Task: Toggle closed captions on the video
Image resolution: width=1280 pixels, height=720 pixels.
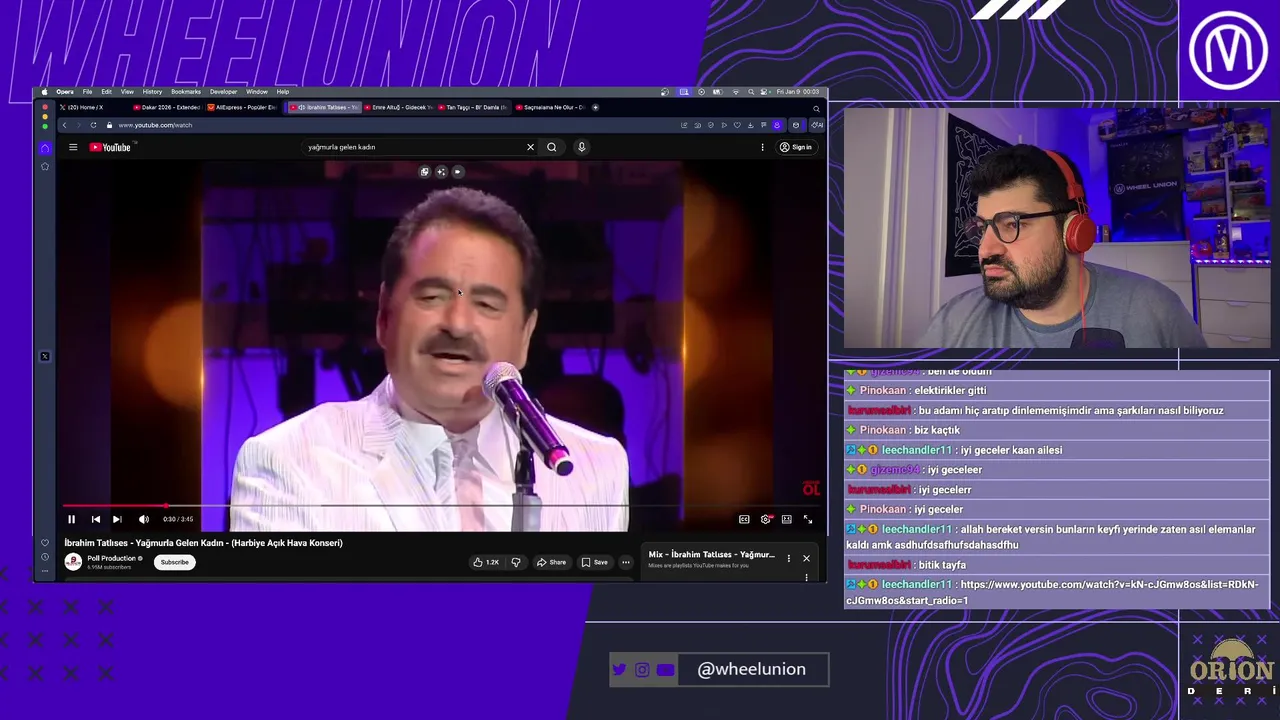Action: [744, 519]
